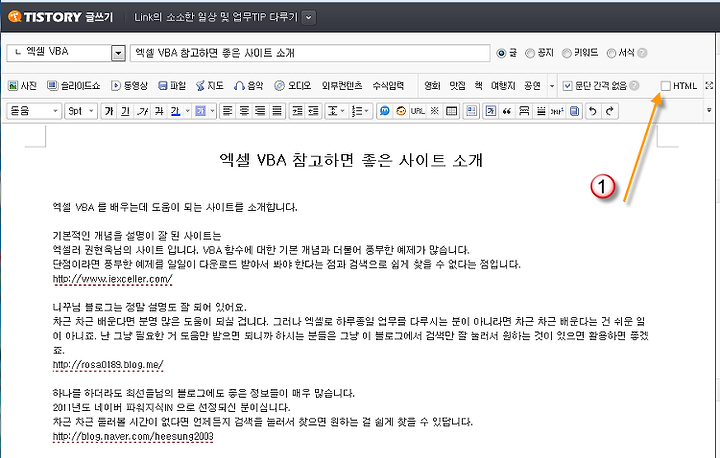The height and width of the screenshot is (458, 720).
Task: Attach a file with 파일 button
Action: click(x=172, y=85)
